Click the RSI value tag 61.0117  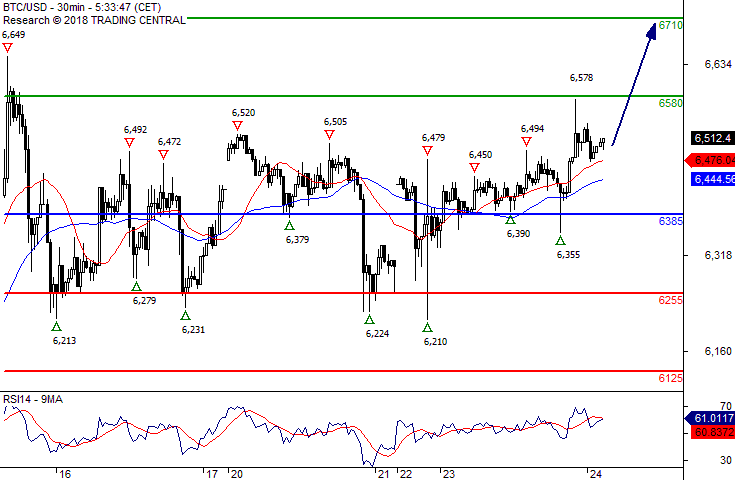pos(710,418)
